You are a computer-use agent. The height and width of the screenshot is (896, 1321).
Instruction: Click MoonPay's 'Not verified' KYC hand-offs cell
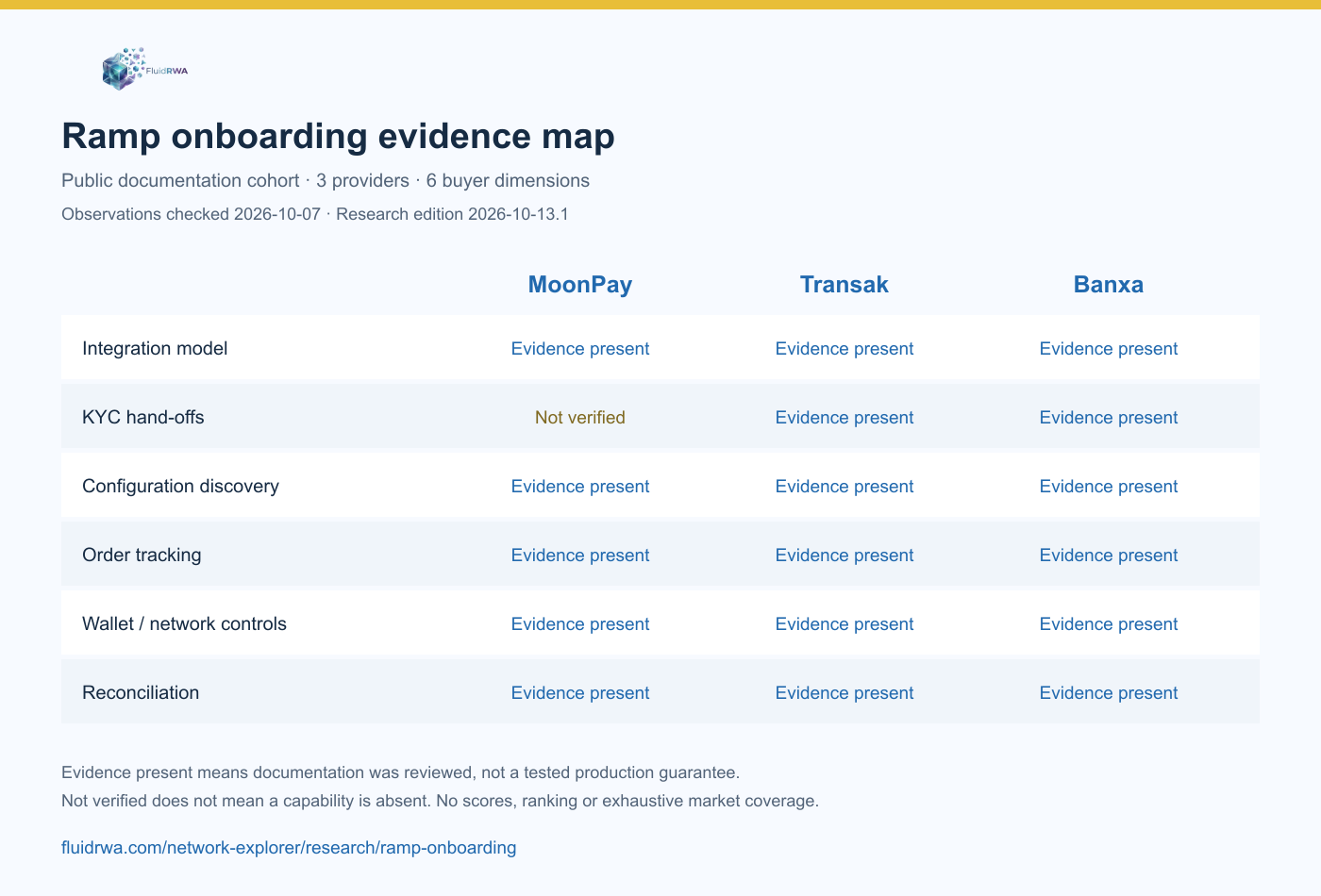(x=580, y=417)
